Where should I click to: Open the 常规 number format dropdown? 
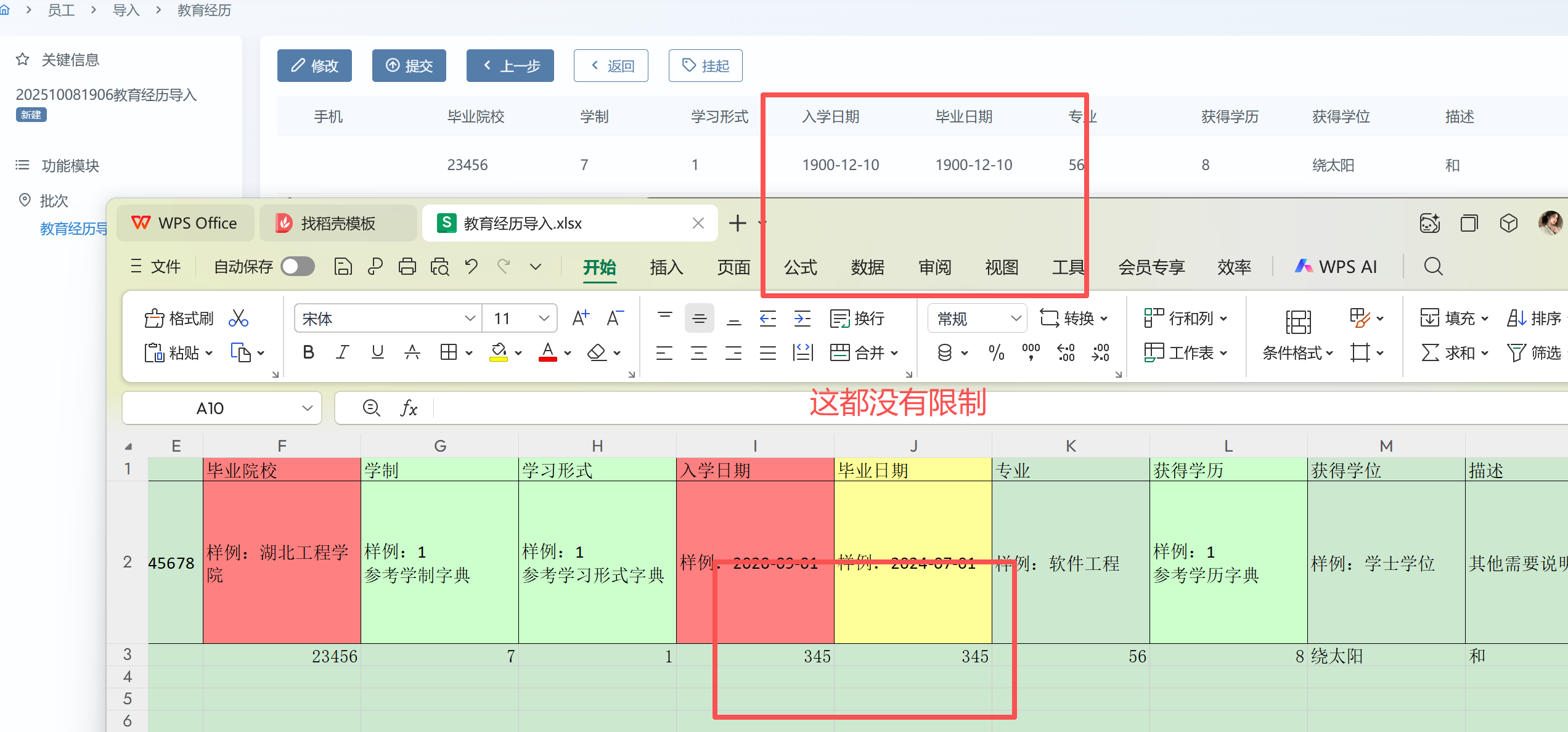tap(1016, 318)
